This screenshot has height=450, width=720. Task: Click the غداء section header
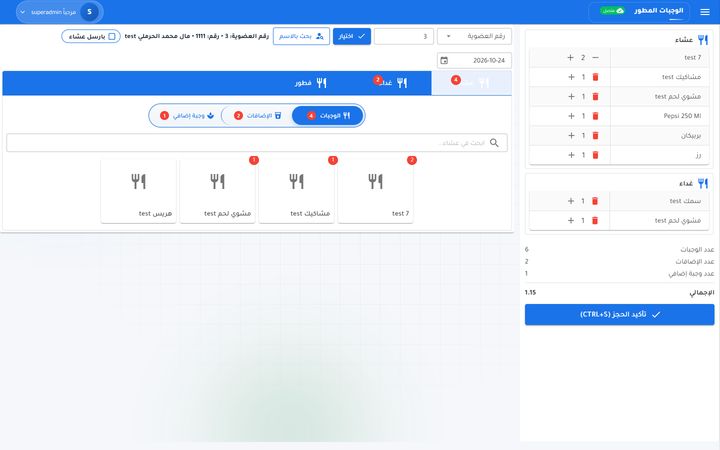coord(693,183)
